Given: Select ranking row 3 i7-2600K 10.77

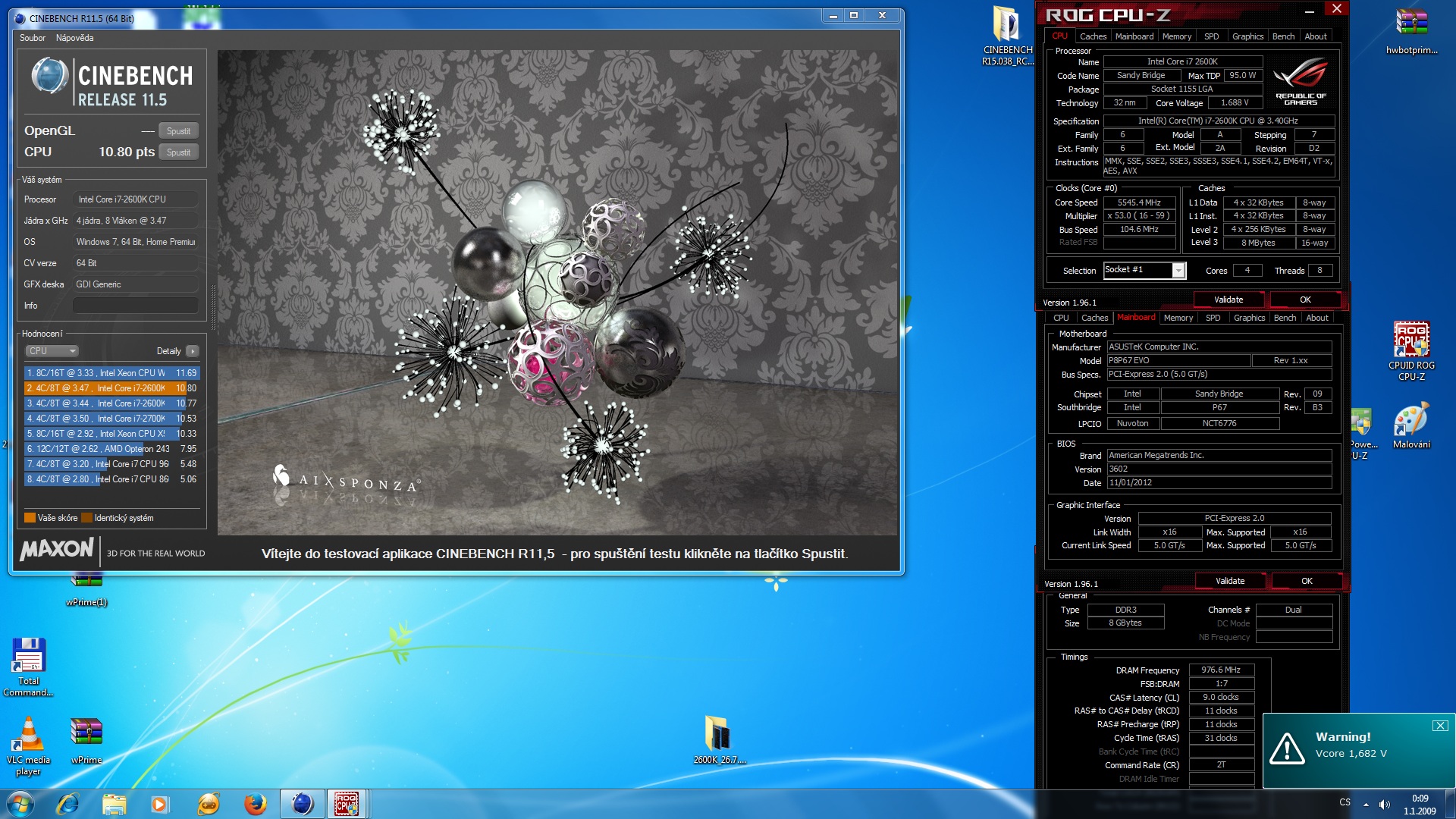Looking at the screenshot, I should pyautogui.click(x=111, y=403).
